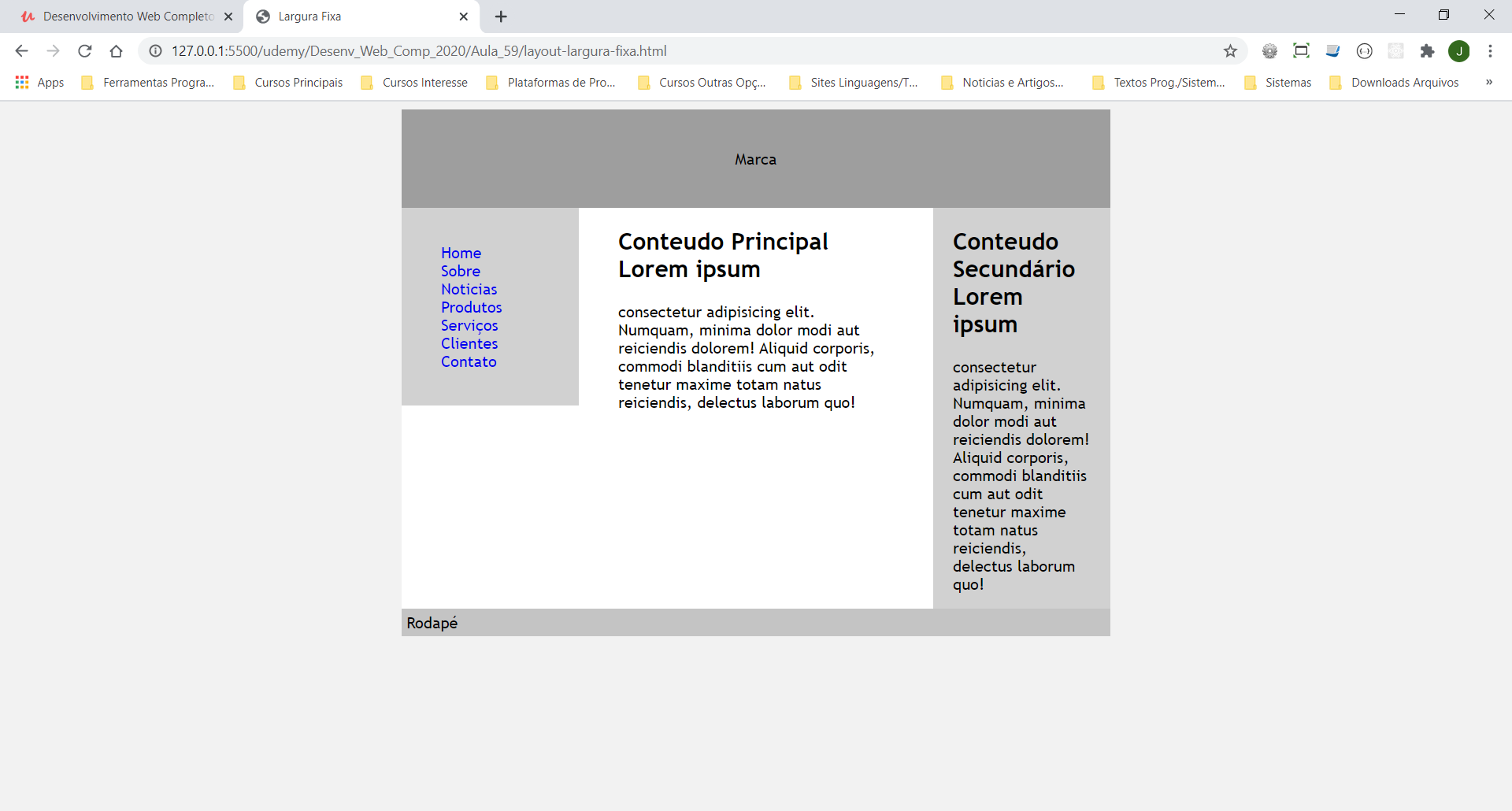Viewport: 1512px width, 811px height.
Task: Click the Conteudo Secundário heading
Action: 1014,283
